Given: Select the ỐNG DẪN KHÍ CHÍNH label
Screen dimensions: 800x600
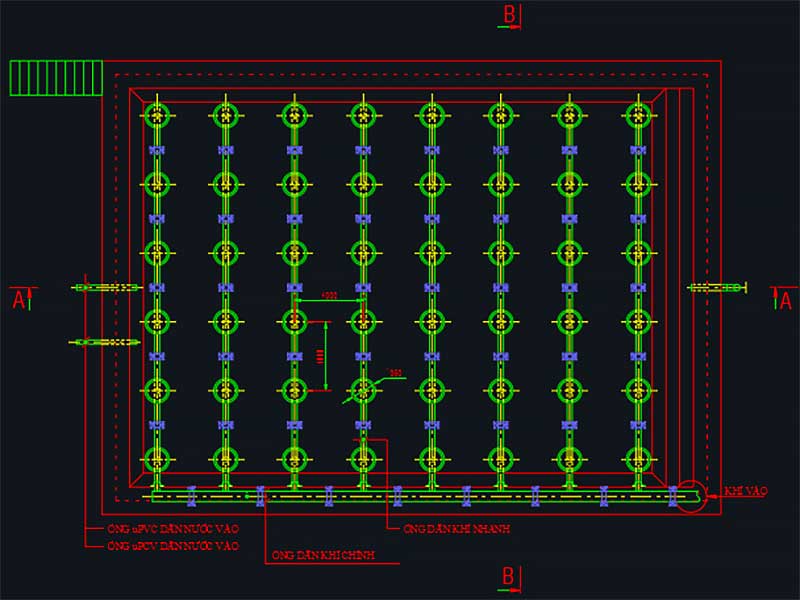Looking at the screenshot, I should tap(321, 554).
